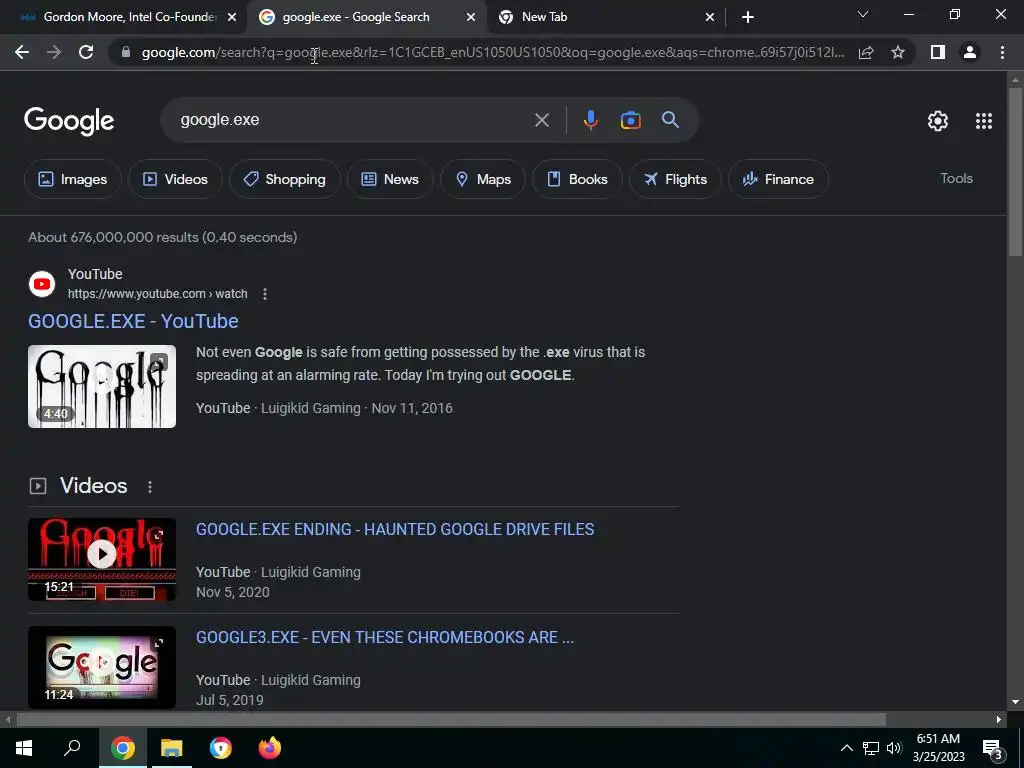Screen dimensions: 1024x768
Task: Open the Chrome side panel
Action: pyautogui.click(x=938, y=52)
